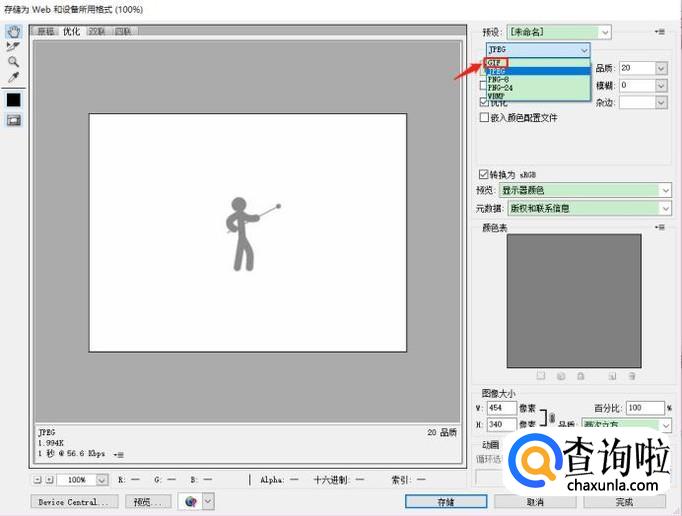The image size is (682, 516).
Task: Select the Eyedropper tool
Action: (x=13, y=76)
